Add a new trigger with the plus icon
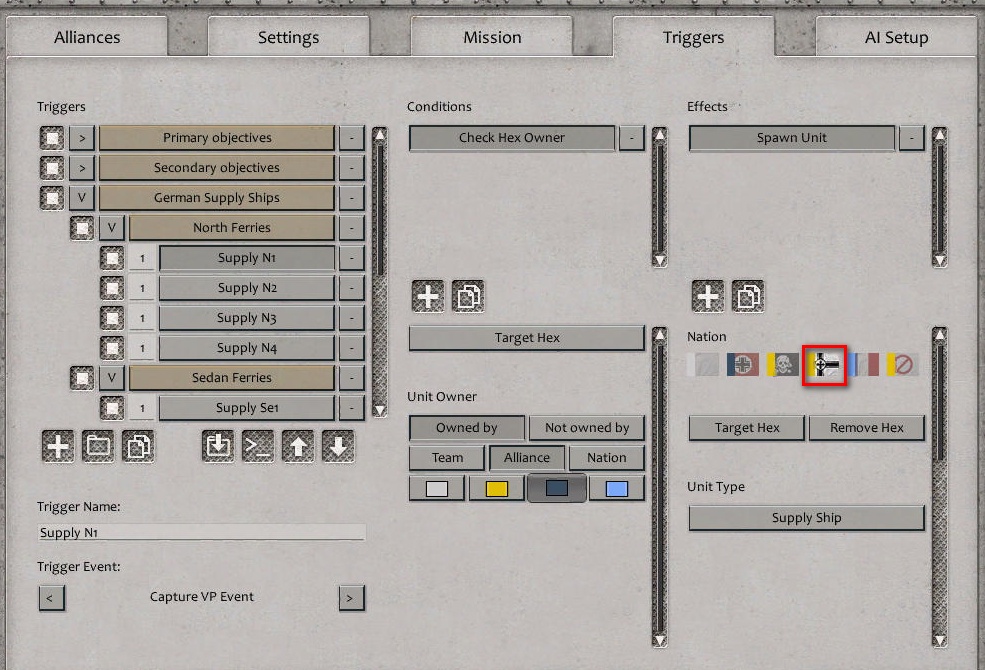 [57, 447]
